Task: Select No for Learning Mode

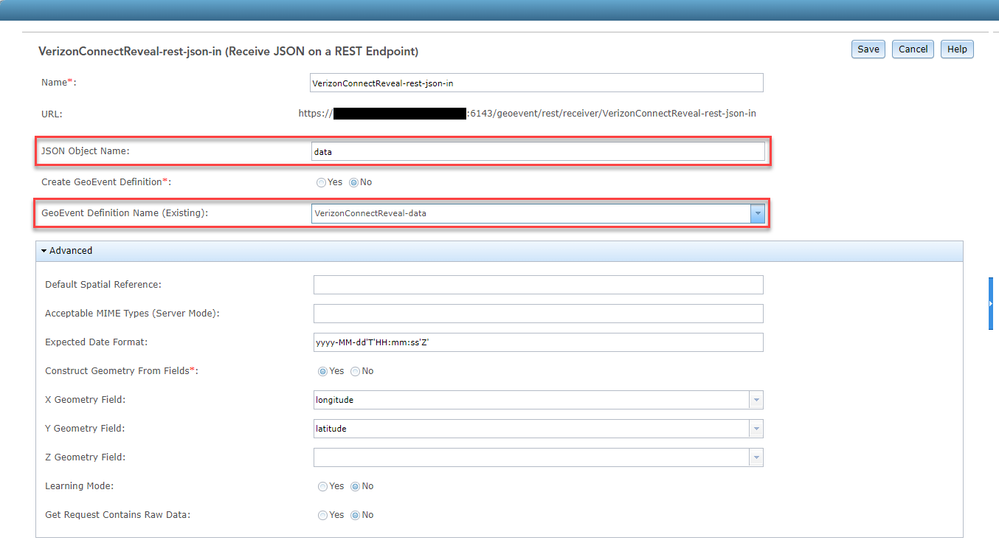Action: [355, 487]
